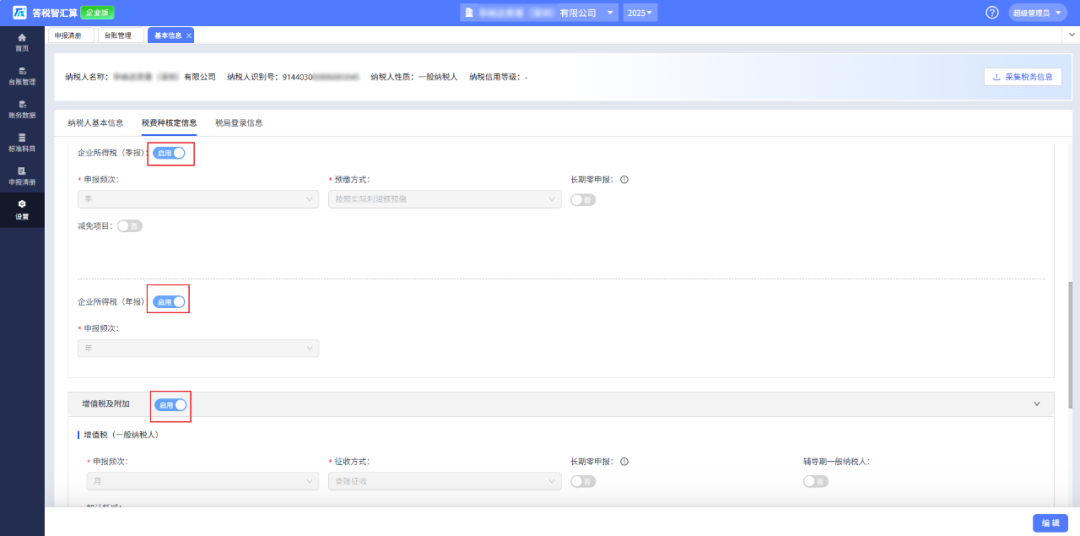Toggle 企业所得税（季报） enable switch
The width and height of the screenshot is (1080, 536).
click(x=169, y=153)
